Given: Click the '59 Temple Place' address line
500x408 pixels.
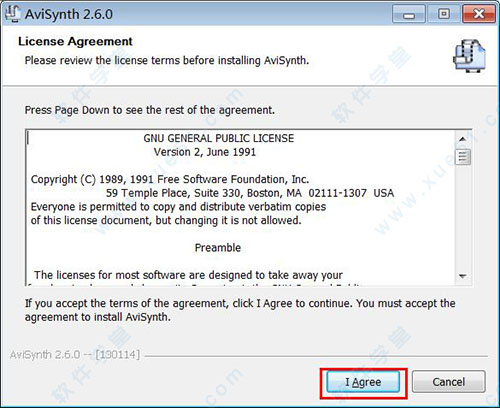Looking at the screenshot, I should coord(250,193).
